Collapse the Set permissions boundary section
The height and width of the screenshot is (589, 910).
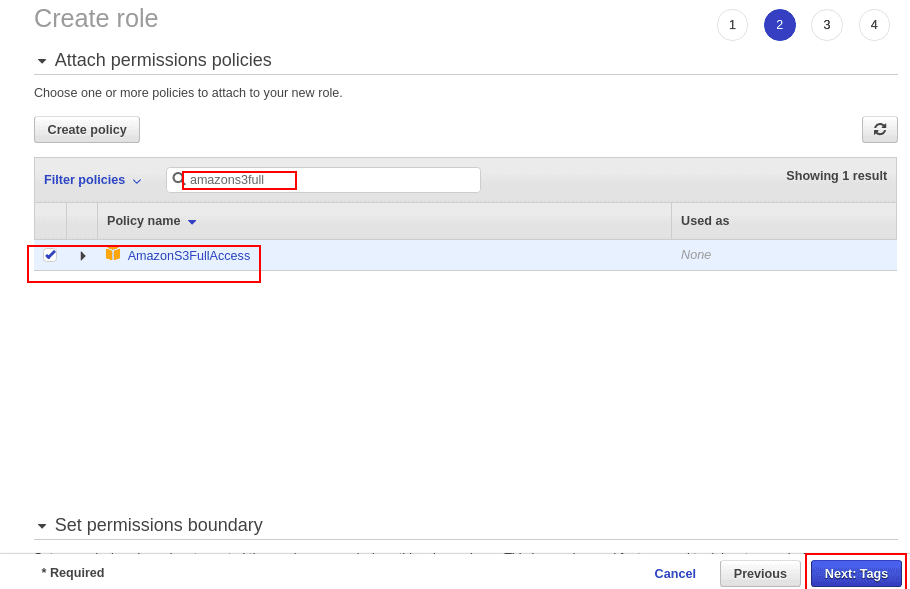pos(42,526)
